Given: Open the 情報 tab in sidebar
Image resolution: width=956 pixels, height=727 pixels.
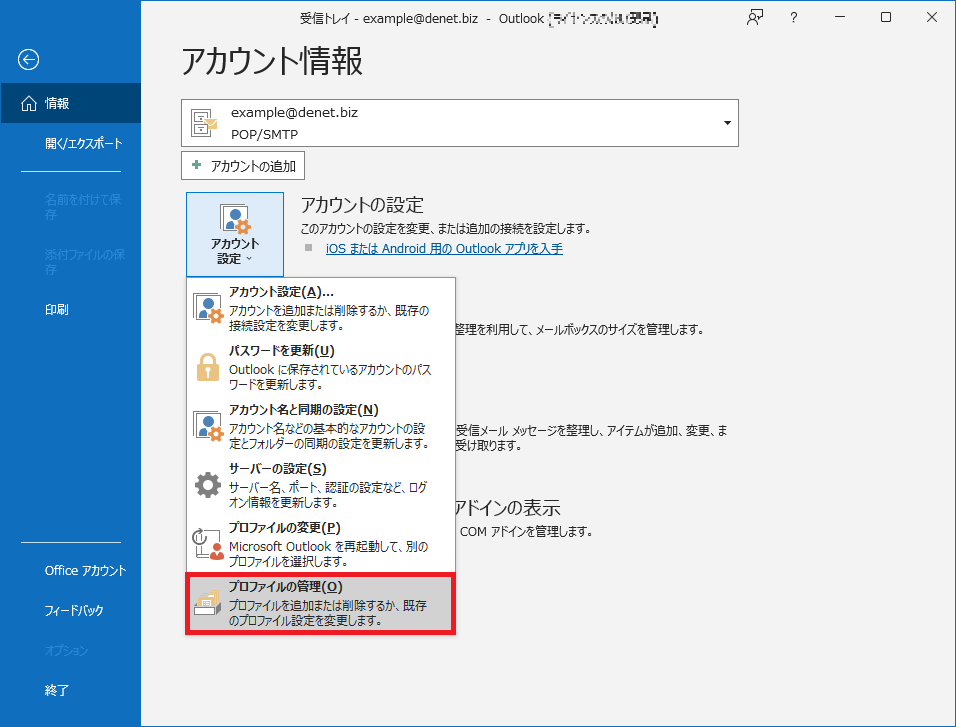Looking at the screenshot, I should [71, 104].
